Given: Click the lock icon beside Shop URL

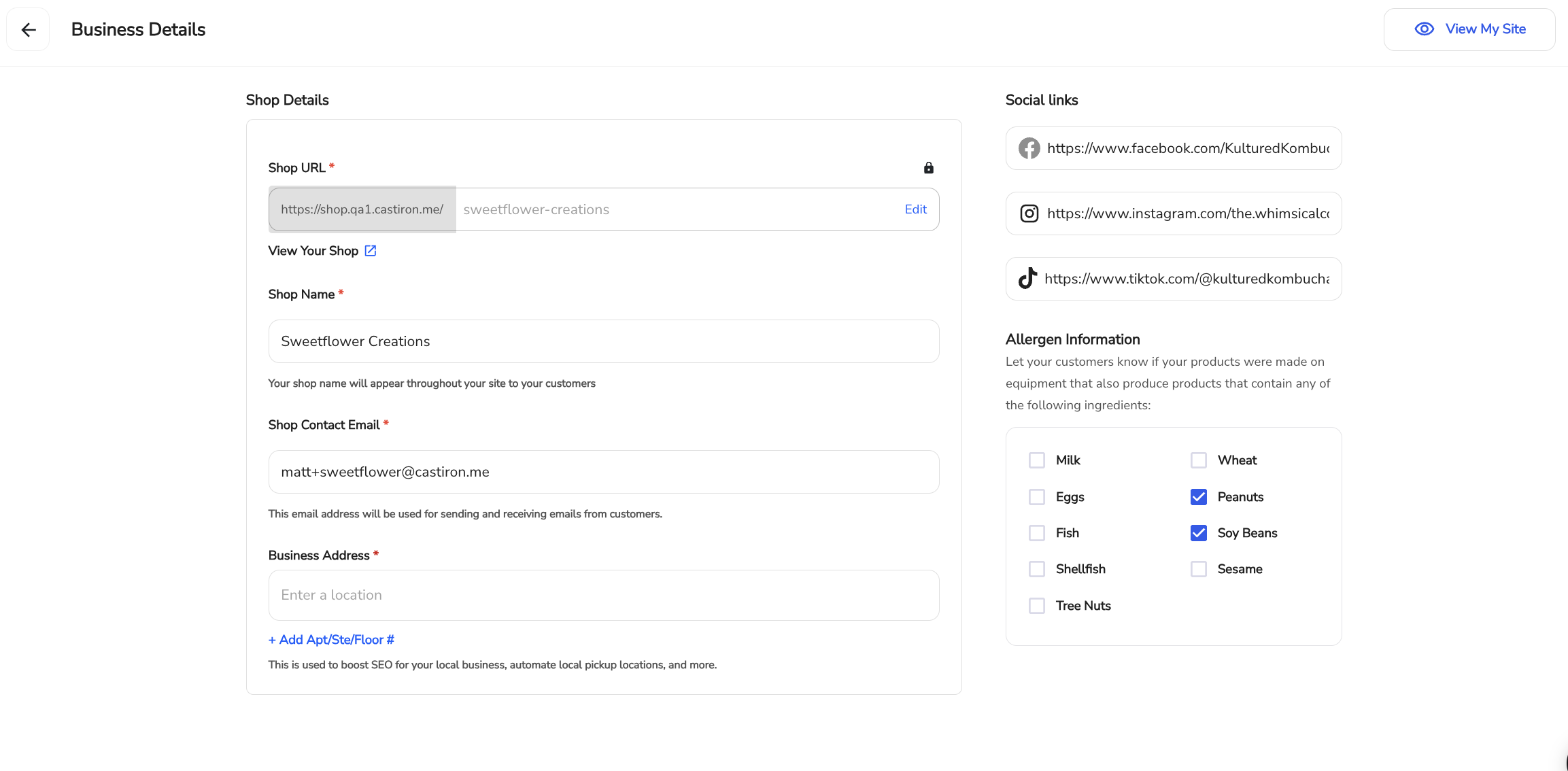Looking at the screenshot, I should [x=928, y=168].
